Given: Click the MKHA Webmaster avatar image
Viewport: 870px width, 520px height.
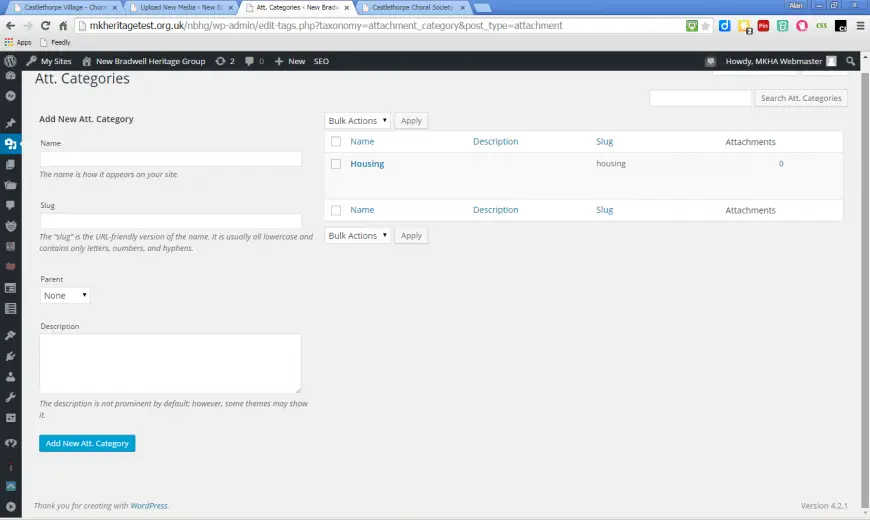Looking at the screenshot, I should [x=831, y=61].
